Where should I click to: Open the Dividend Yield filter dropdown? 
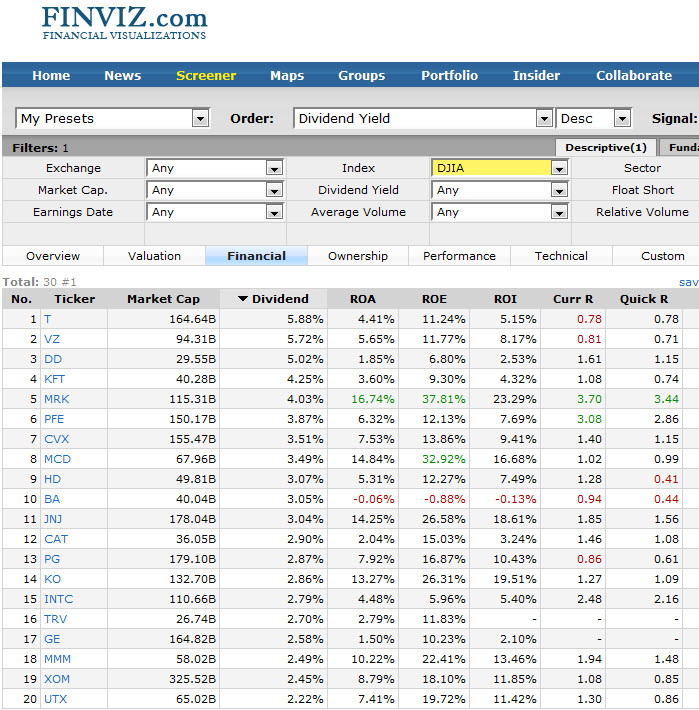500,190
